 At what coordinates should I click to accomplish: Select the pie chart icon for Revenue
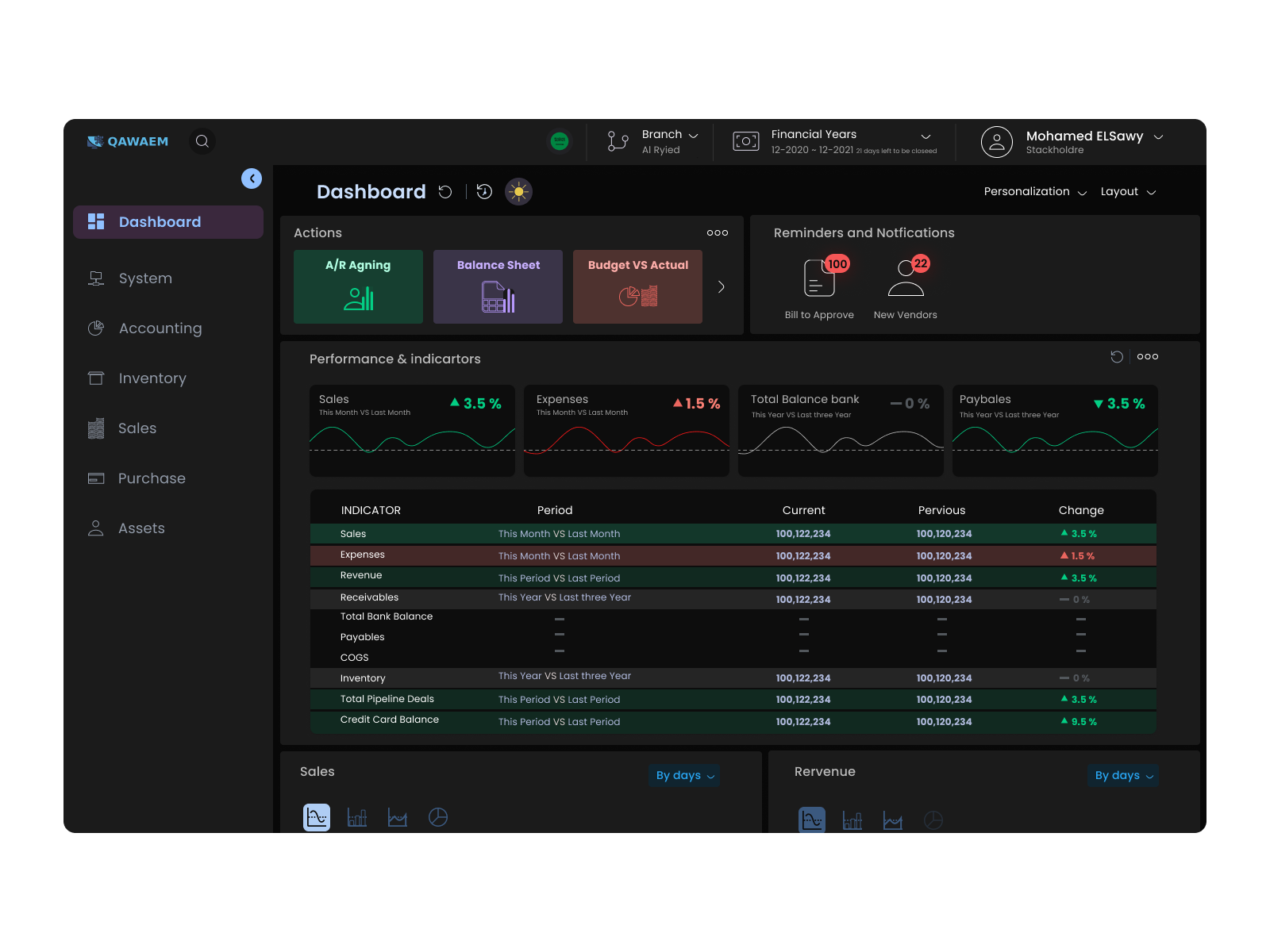pyautogui.click(x=933, y=820)
